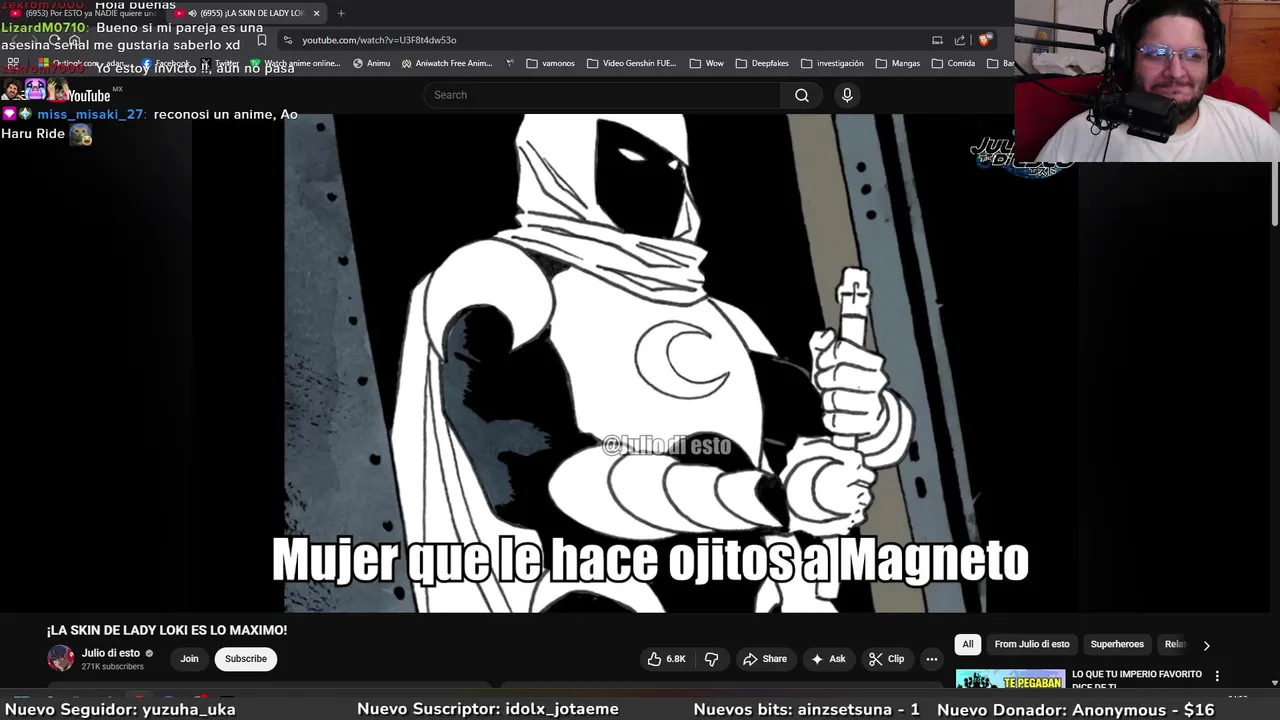Open the vamonos bookmarks folder
The image size is (1280, 720).
(x=550, y=63)
